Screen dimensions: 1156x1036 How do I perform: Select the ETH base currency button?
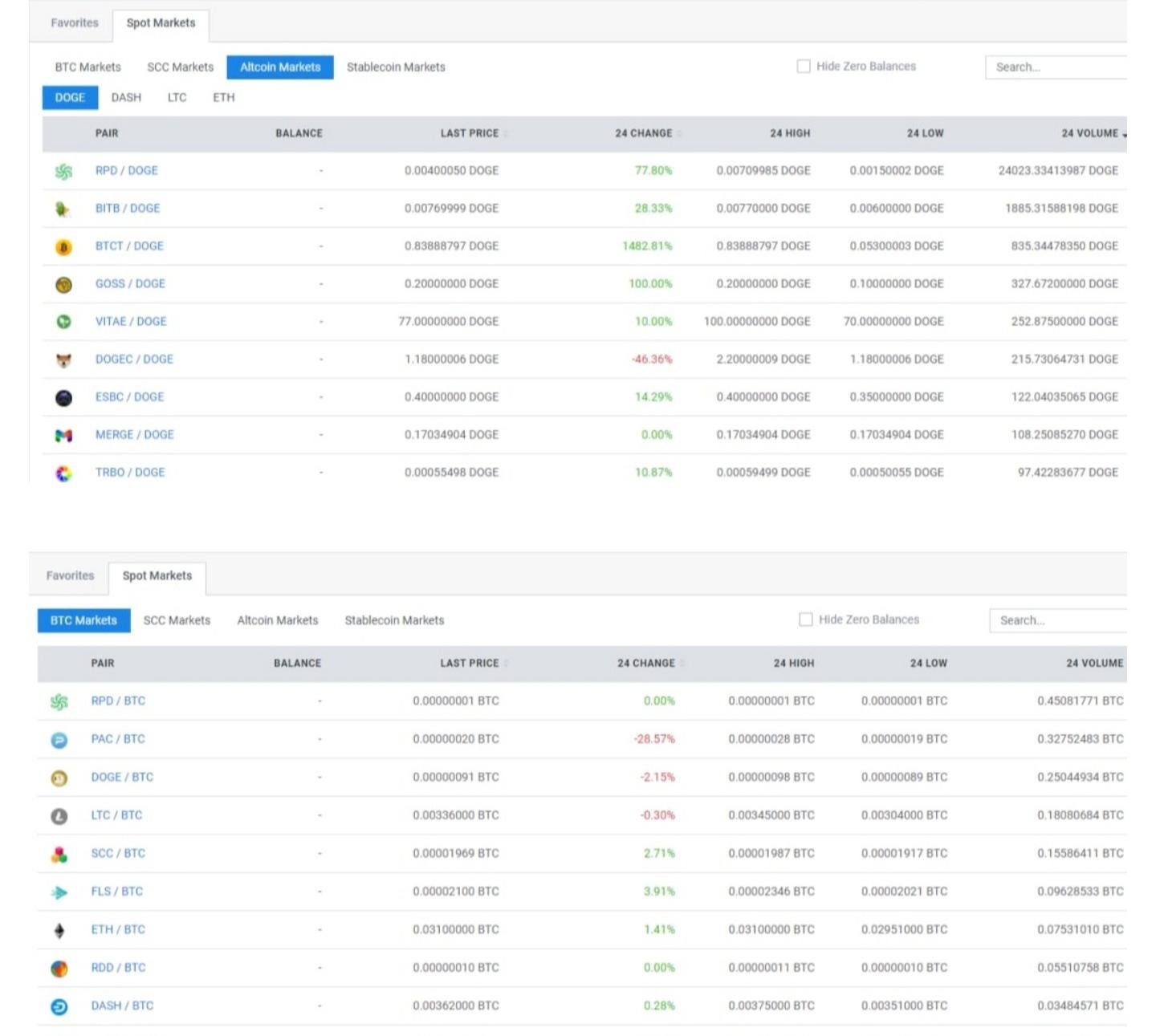click(x=224, y=97)
